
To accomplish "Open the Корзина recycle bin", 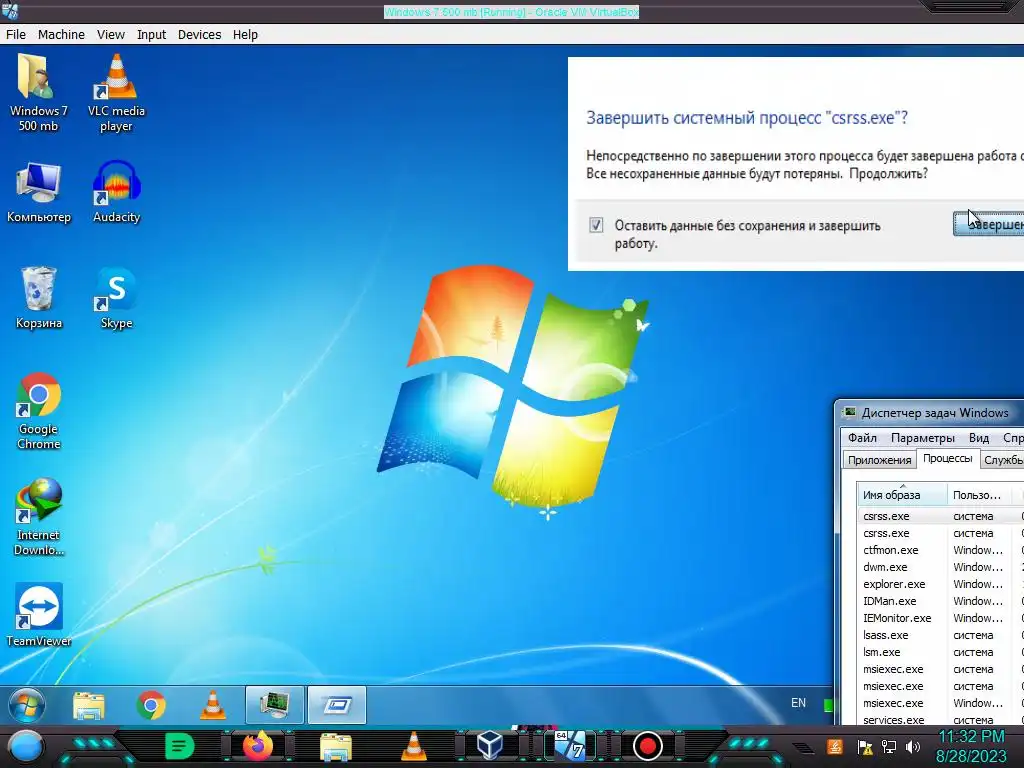I will pos(39,298).
